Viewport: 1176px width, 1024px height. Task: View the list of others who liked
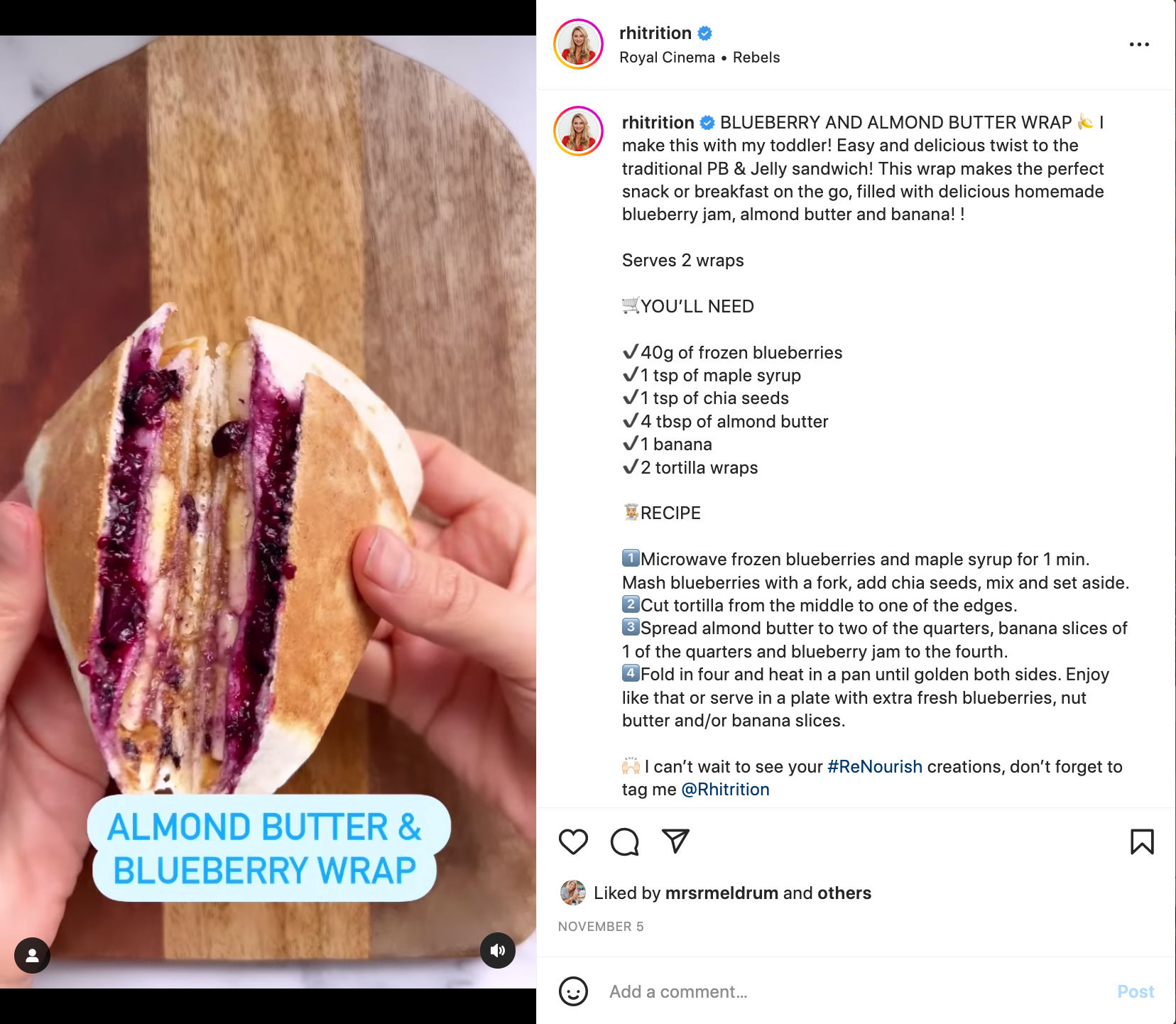coord(844,893)
